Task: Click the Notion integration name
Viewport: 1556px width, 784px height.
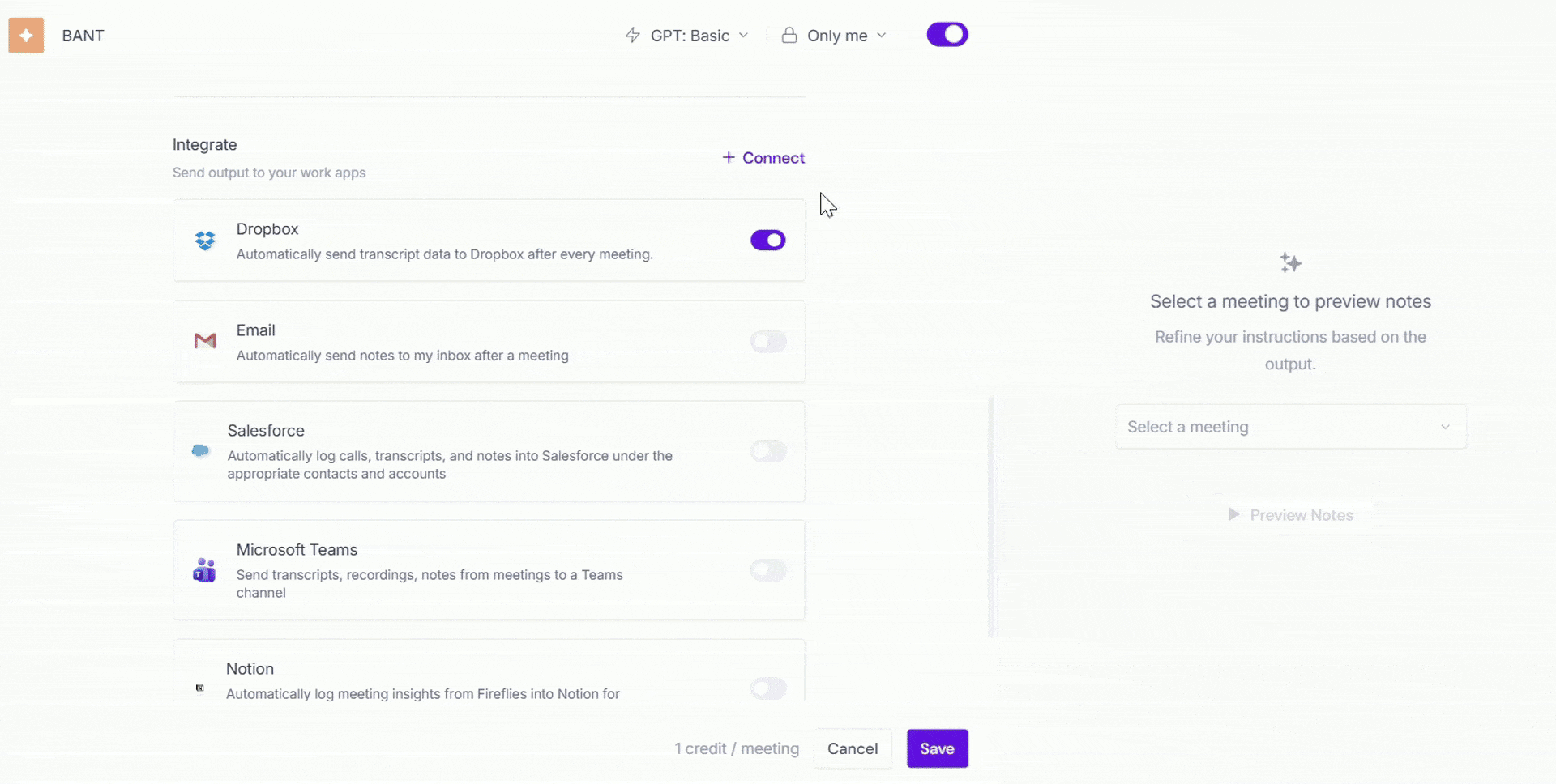Action: click(250, 669)
